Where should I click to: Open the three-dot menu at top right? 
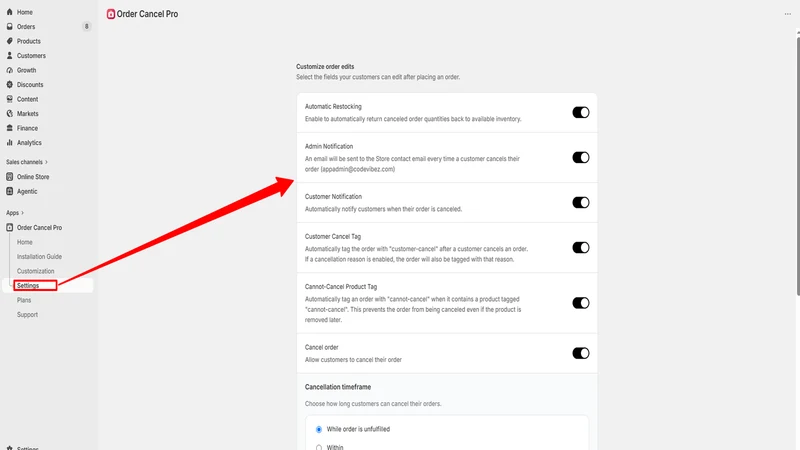[x=787, y=14]
